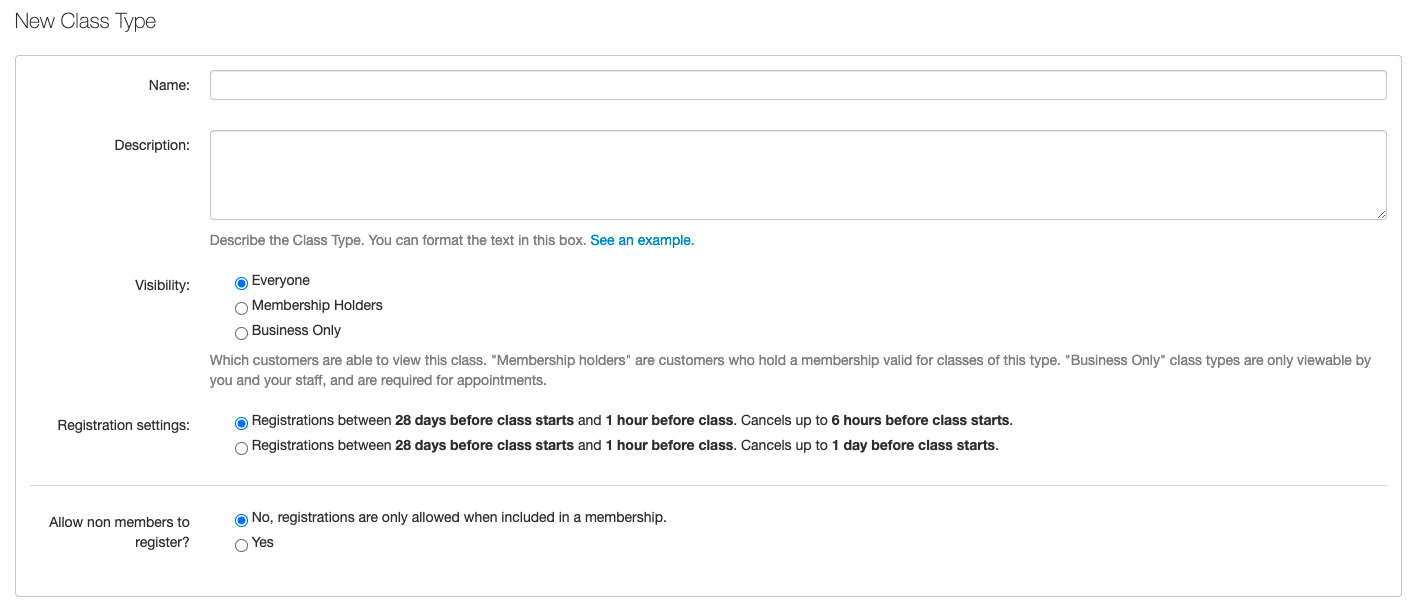Click the 'Description:' field label
Viewport: 1409px width, 603px height.
[x=152, y=146]
